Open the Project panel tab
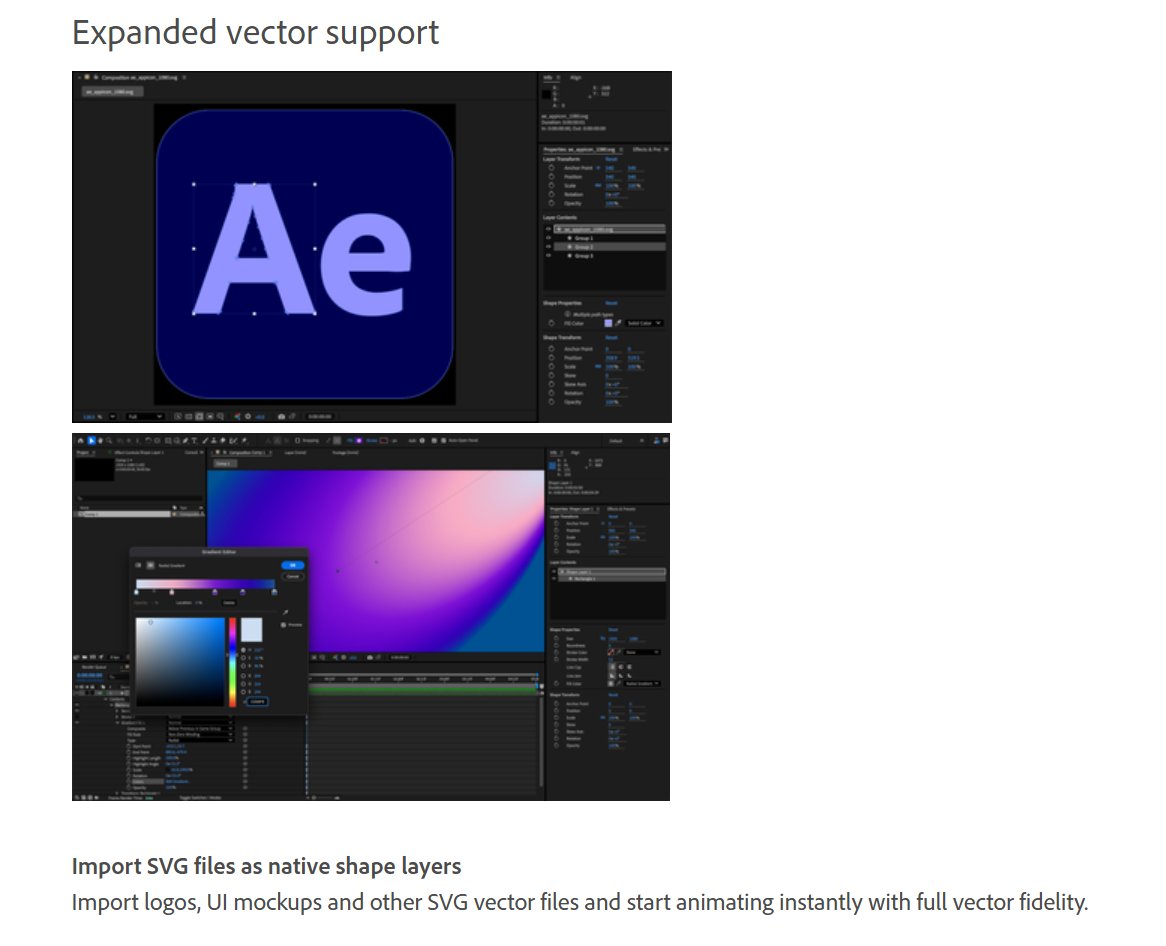This screenshot has height=946, width=1166. click(81, 452)
